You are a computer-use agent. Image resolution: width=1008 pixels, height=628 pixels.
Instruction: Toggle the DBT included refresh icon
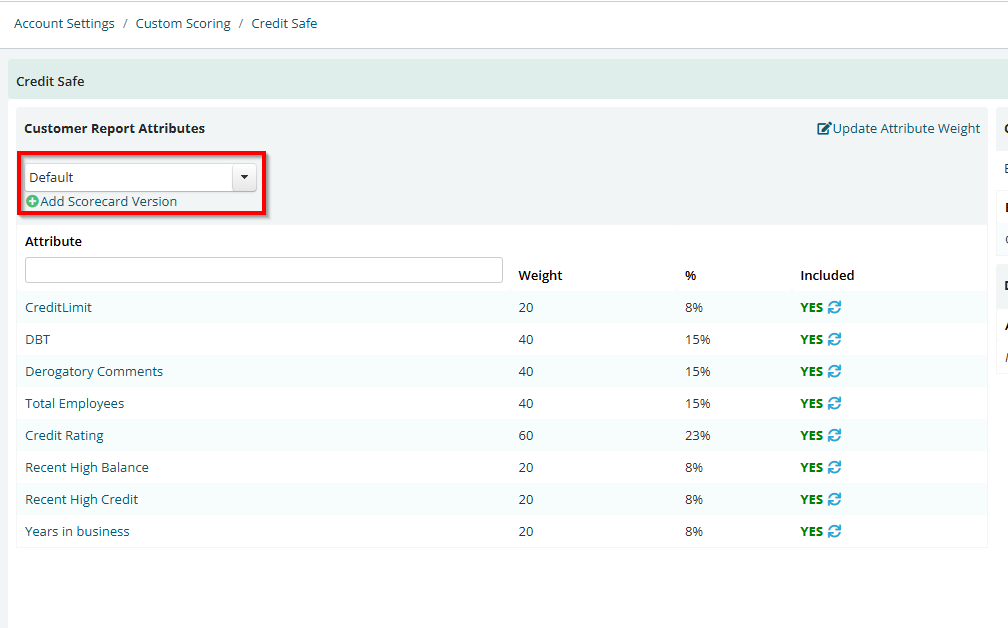834,339
